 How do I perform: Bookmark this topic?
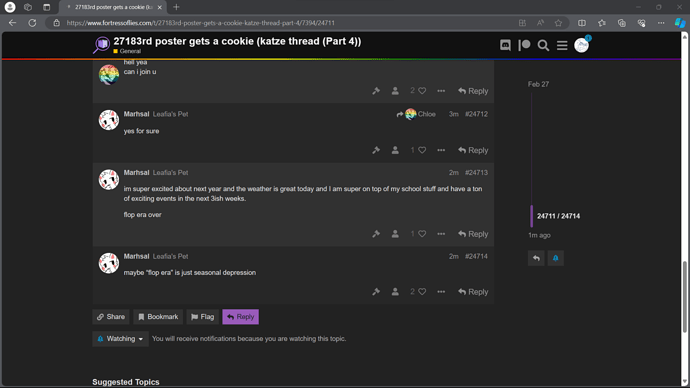pos(158,317)
